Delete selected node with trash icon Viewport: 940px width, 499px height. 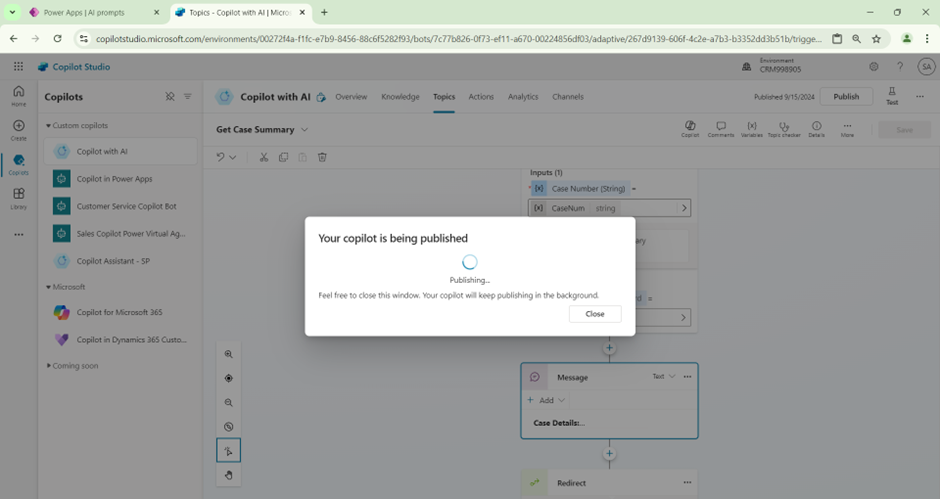(322, 157)
